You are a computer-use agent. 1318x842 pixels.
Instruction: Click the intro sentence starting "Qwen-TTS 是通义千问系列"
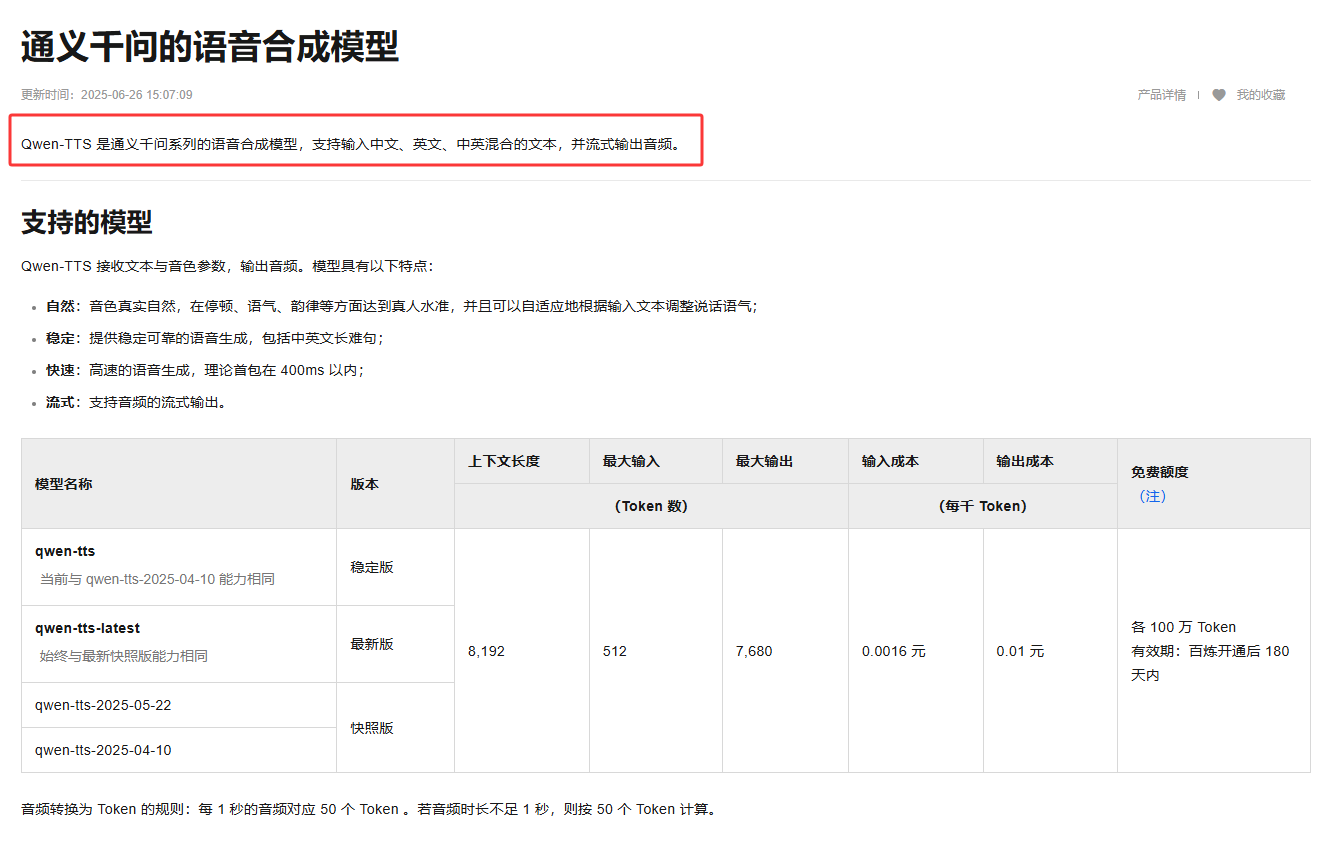pyautogui.click(x=350, y=144)
